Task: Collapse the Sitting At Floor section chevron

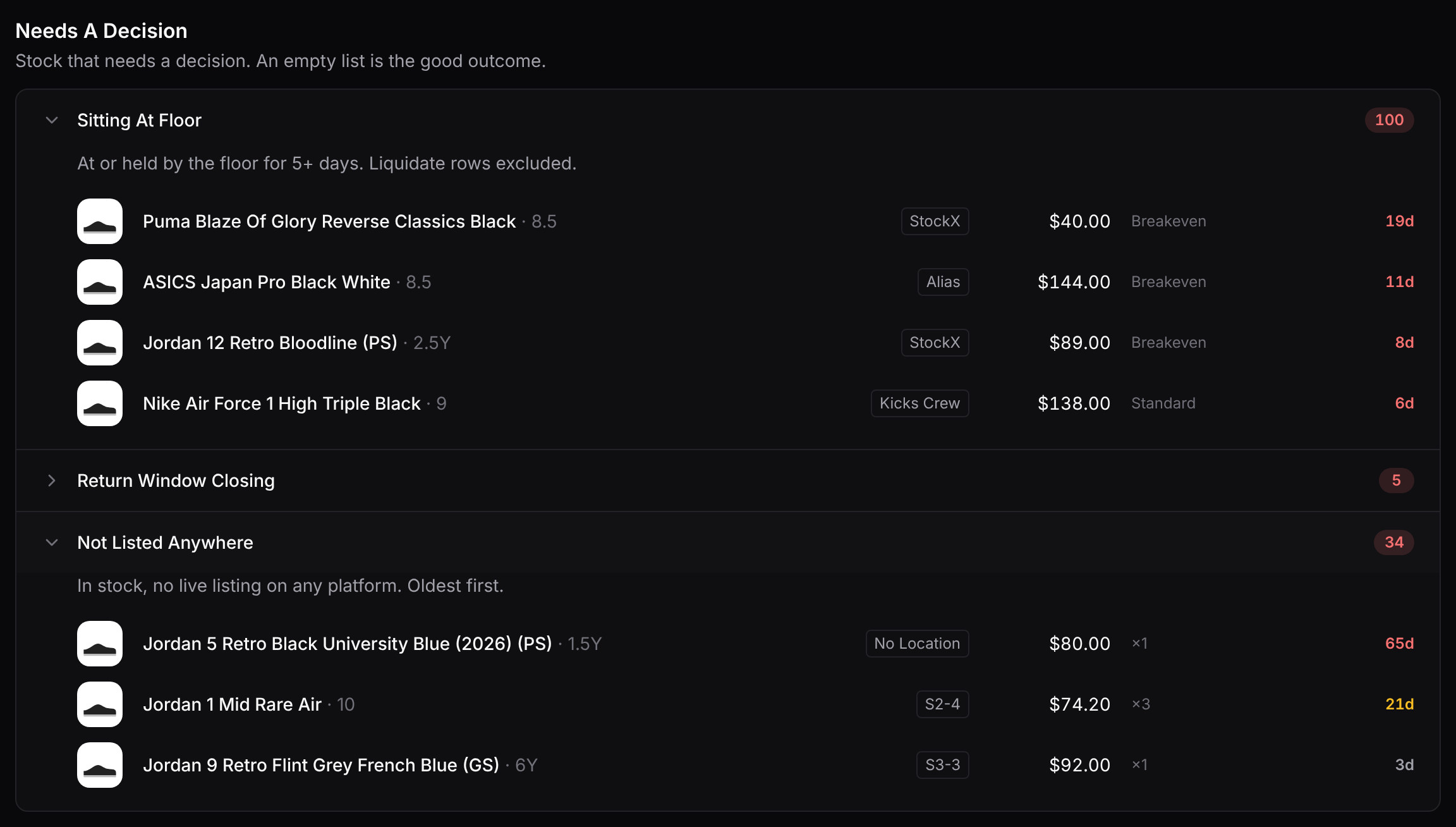Action: point(52,120)
